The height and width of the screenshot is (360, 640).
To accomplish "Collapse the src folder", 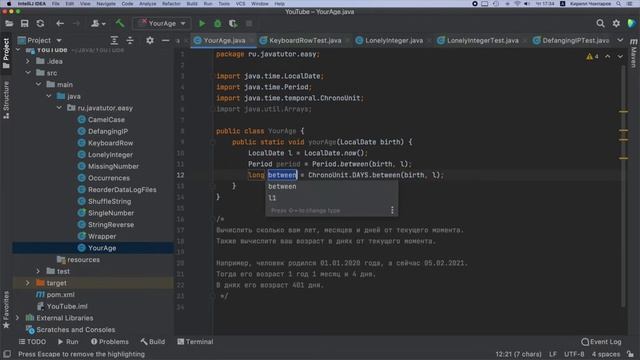I will tap(28, 73).
